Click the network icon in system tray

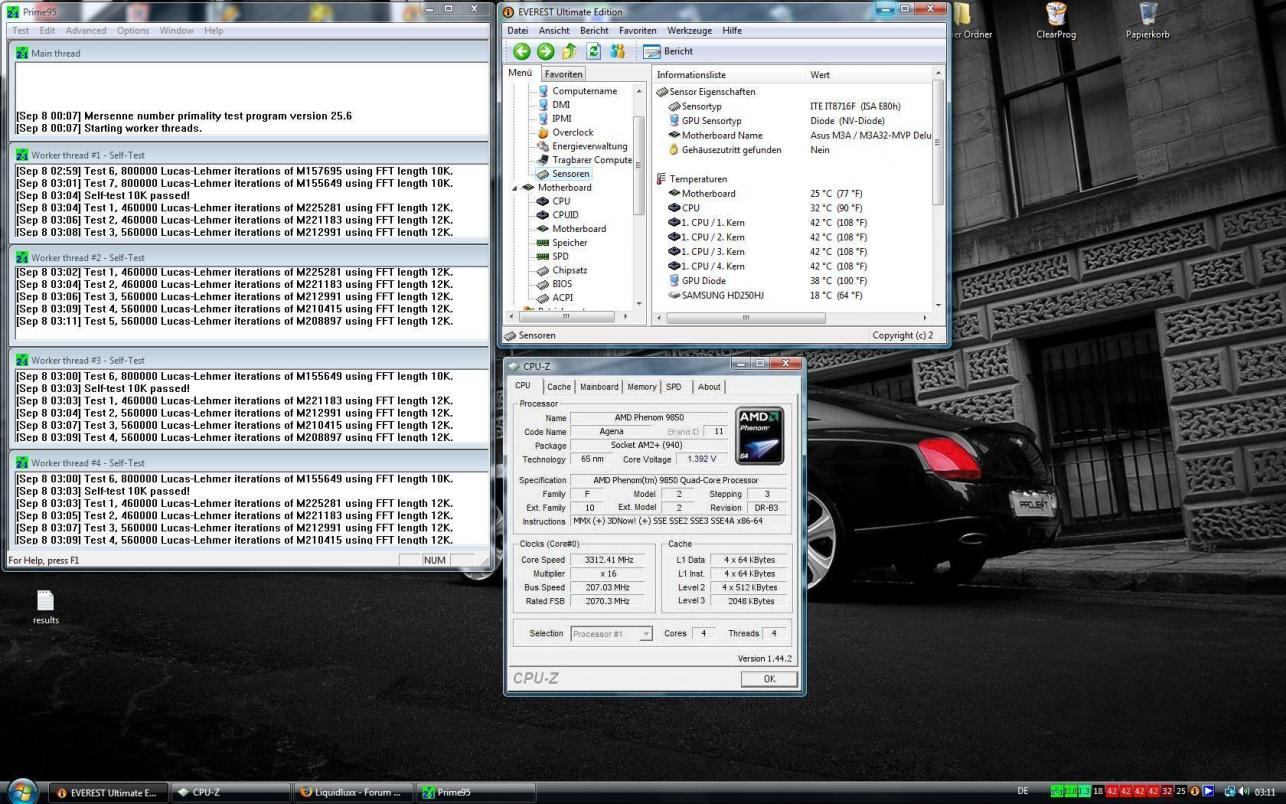point(1229,792)
